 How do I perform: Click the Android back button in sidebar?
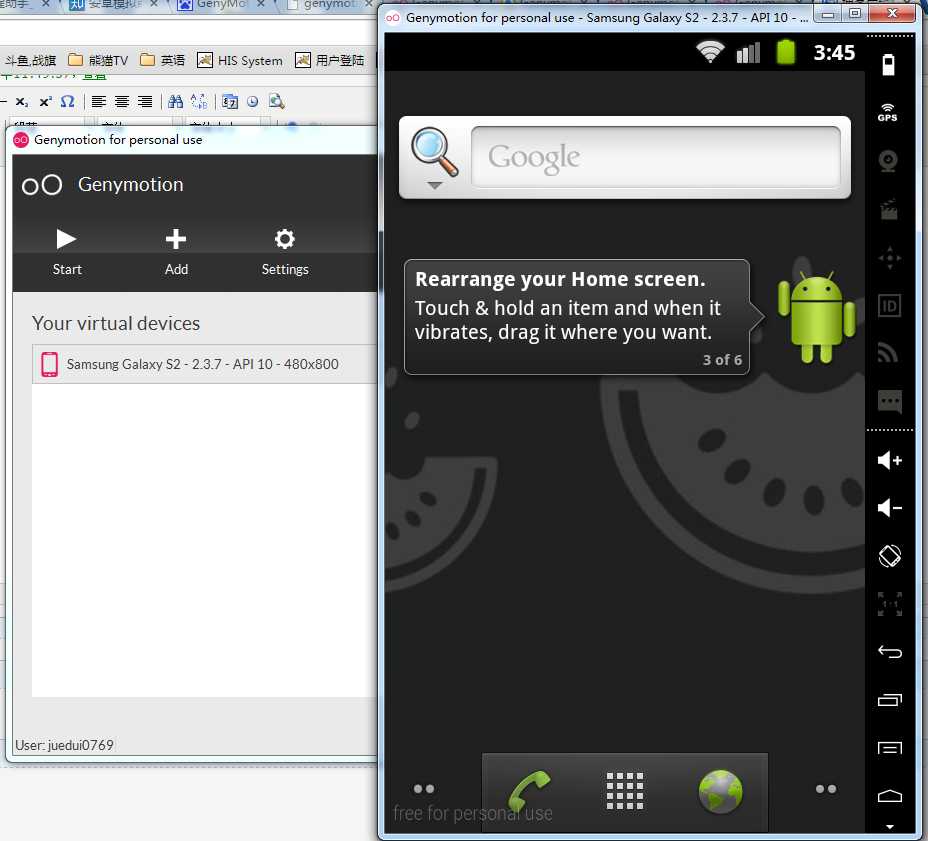click(890, 652)
